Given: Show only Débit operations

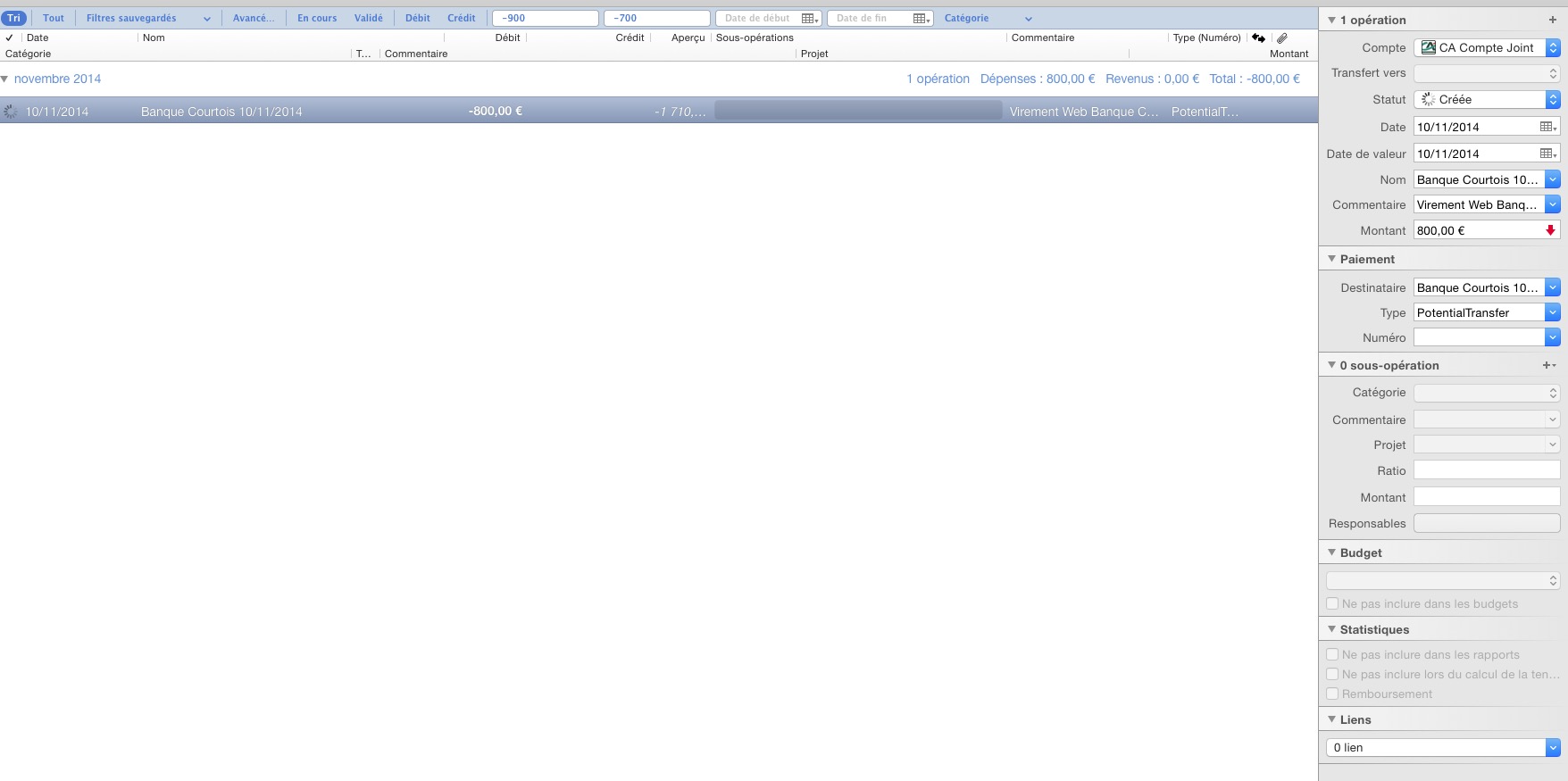Looking at the screenshot, I should [417, 18].
